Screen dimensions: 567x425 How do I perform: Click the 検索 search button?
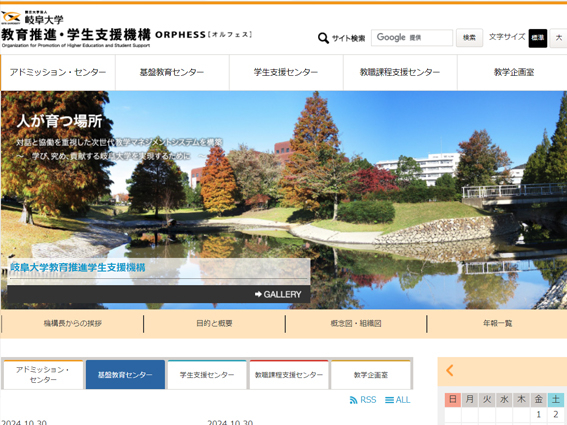469,38
